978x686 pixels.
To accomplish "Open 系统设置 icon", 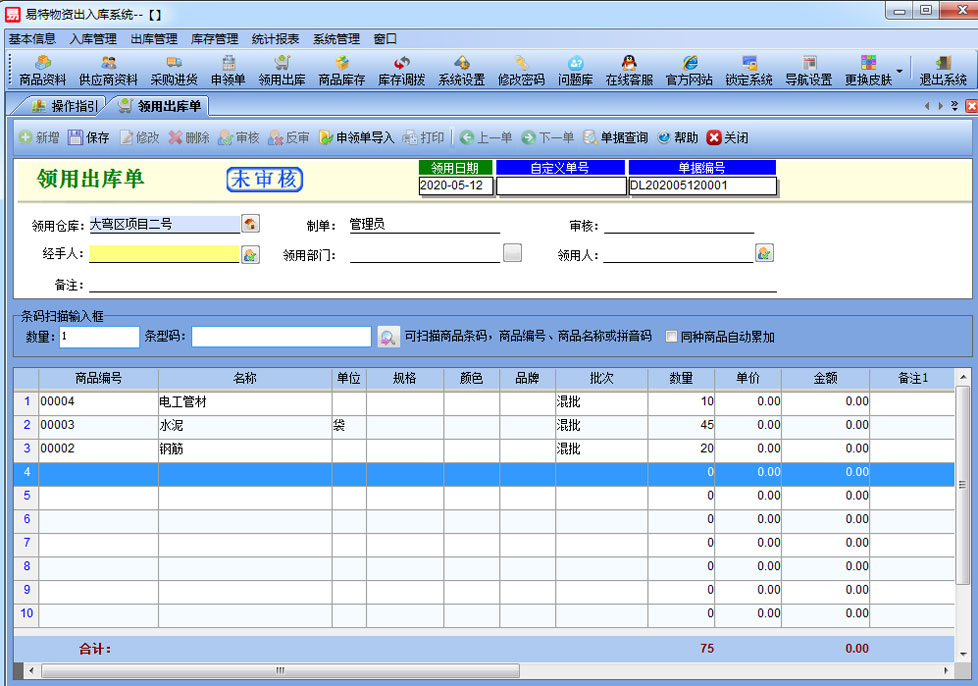I will click(x=461, y=71).
